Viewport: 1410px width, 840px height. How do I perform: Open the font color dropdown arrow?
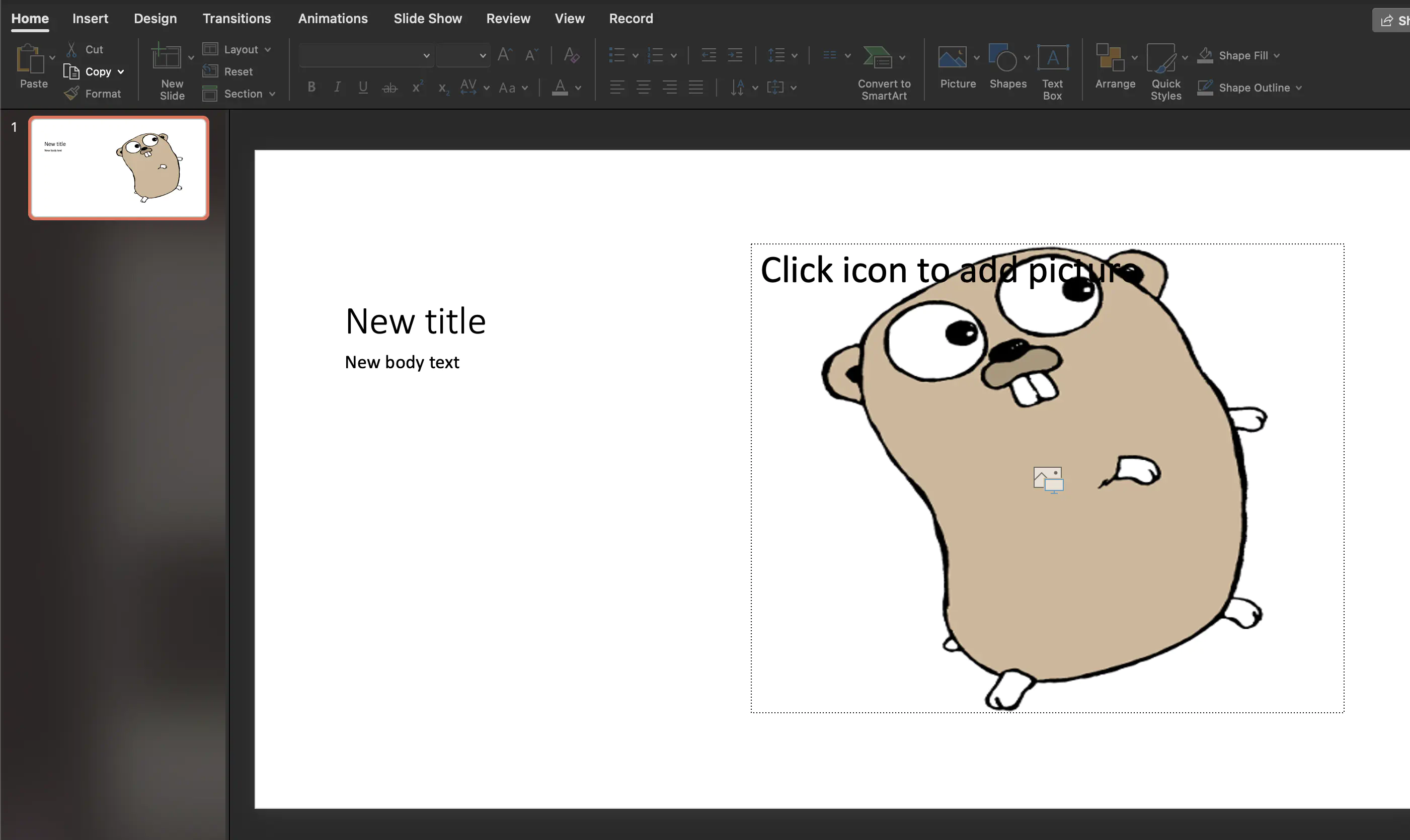click(578, 89)
